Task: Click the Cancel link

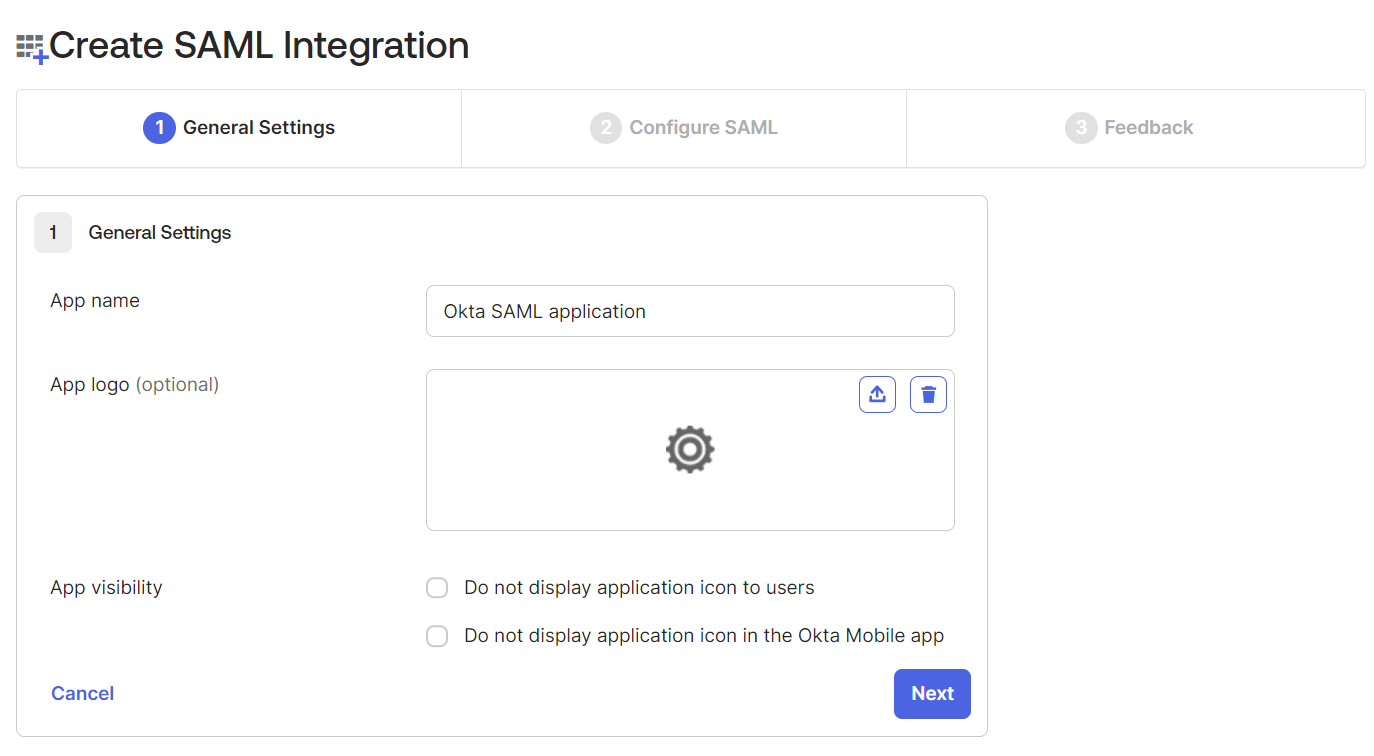Action: (82, 693)
